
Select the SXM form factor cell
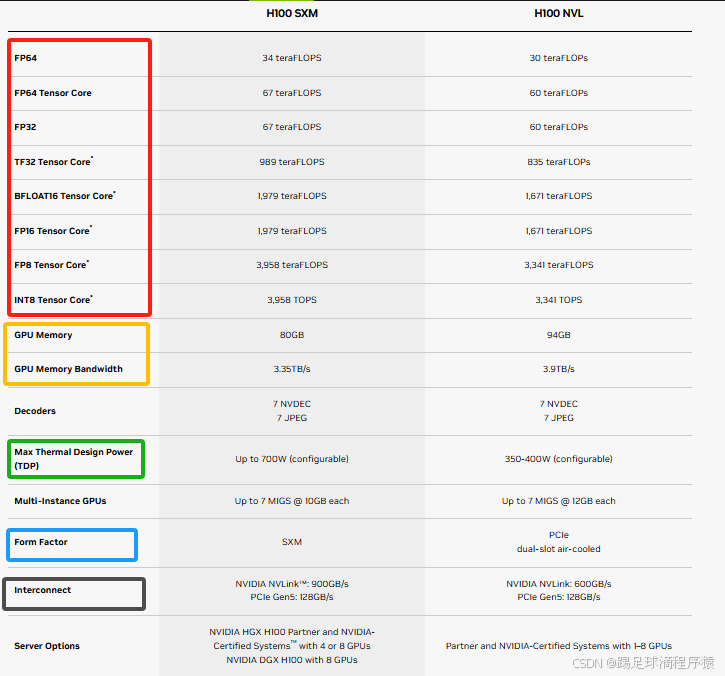[292, 542]
